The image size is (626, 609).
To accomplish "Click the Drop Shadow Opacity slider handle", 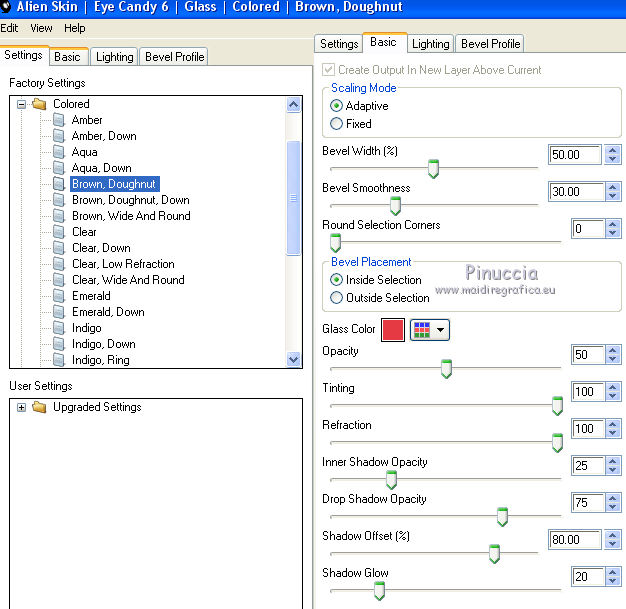I will click(x=502, y=517).
